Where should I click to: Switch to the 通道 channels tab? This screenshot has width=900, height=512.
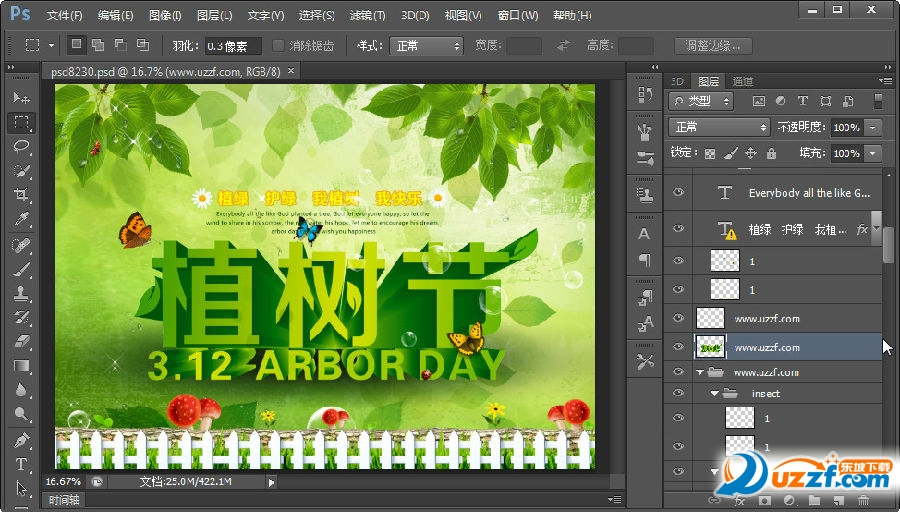(742, 81)
